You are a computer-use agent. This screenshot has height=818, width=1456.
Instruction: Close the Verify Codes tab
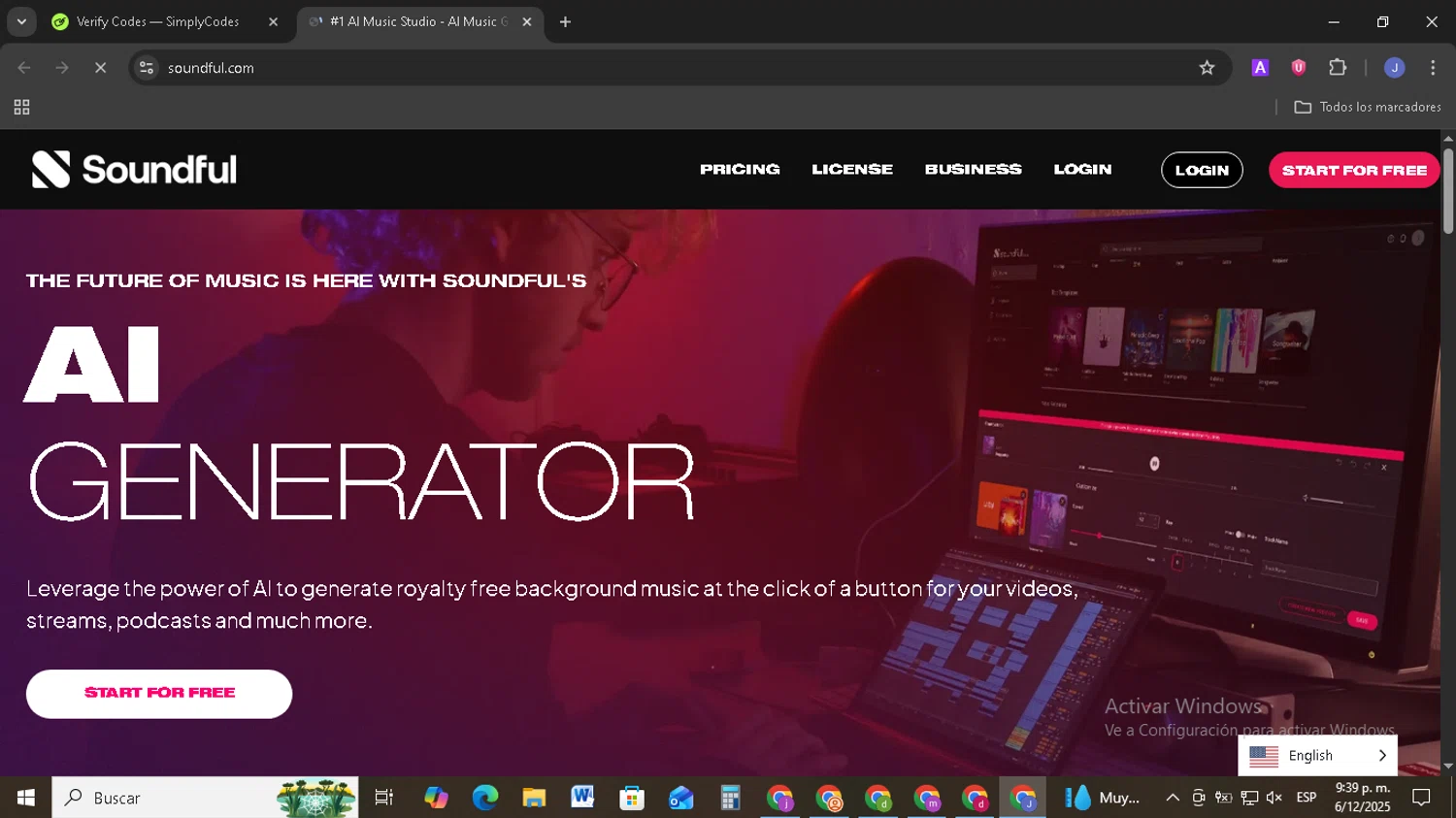pos(273,21)
